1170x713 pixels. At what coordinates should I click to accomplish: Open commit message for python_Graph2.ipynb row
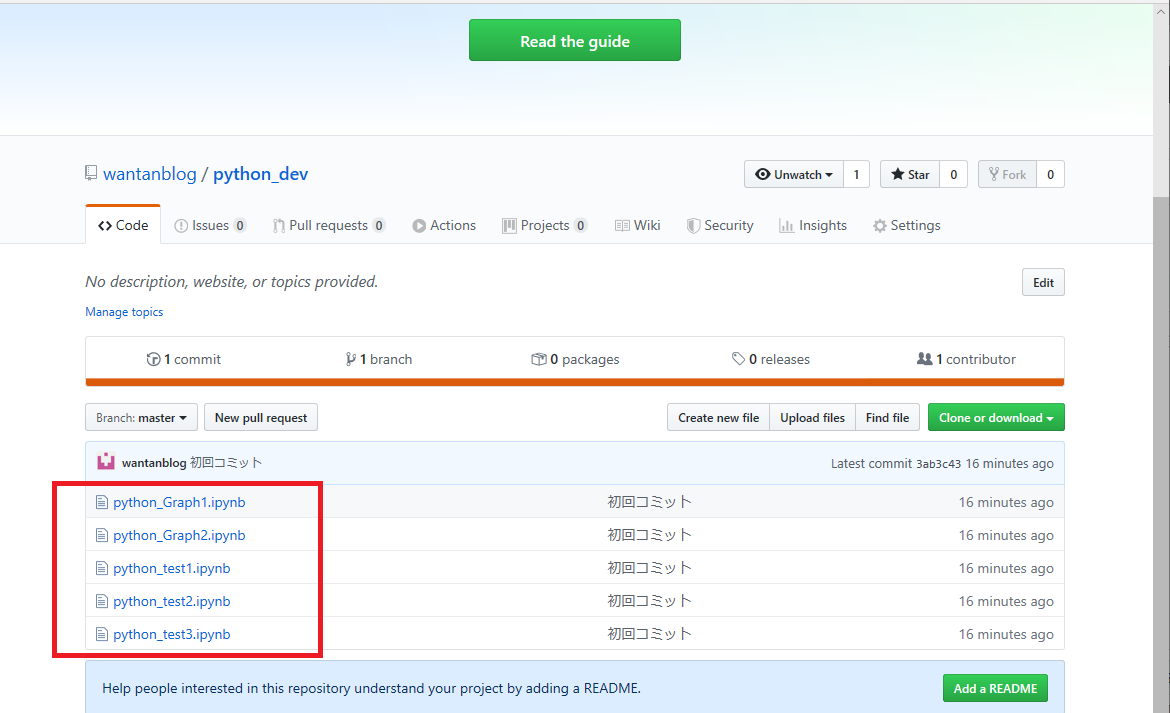[x=649, y=535]
